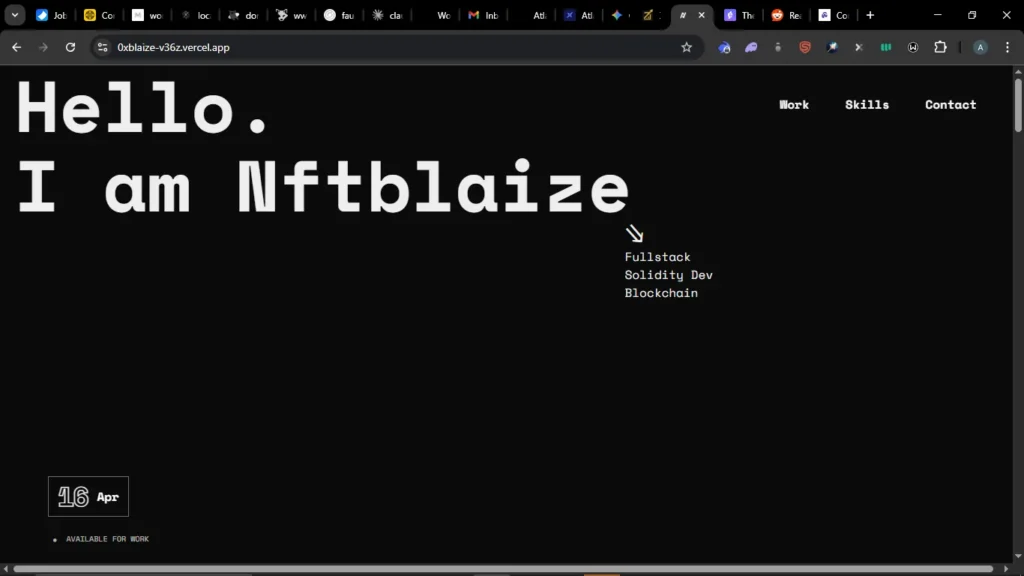Click the green bars extension icon
The image size is (1024, 576).
885,47
